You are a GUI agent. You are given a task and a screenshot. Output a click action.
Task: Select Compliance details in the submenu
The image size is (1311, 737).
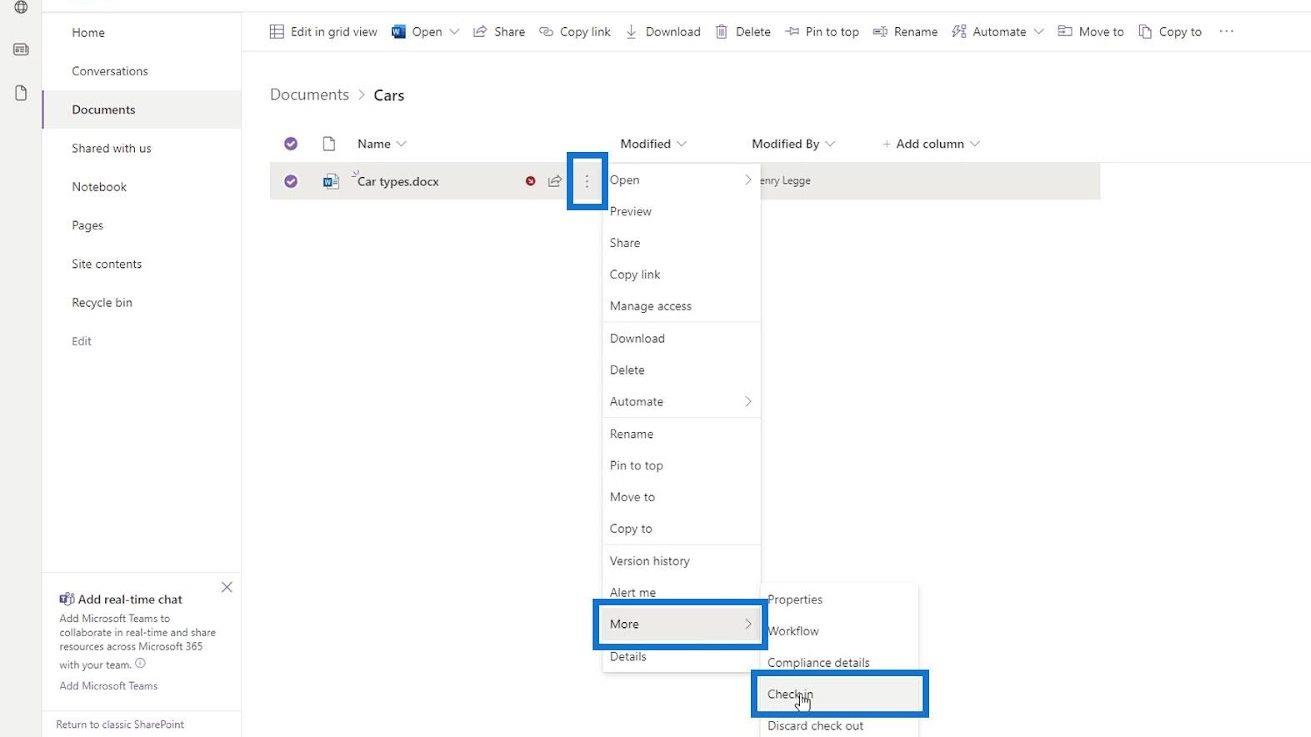coord(839,663)
